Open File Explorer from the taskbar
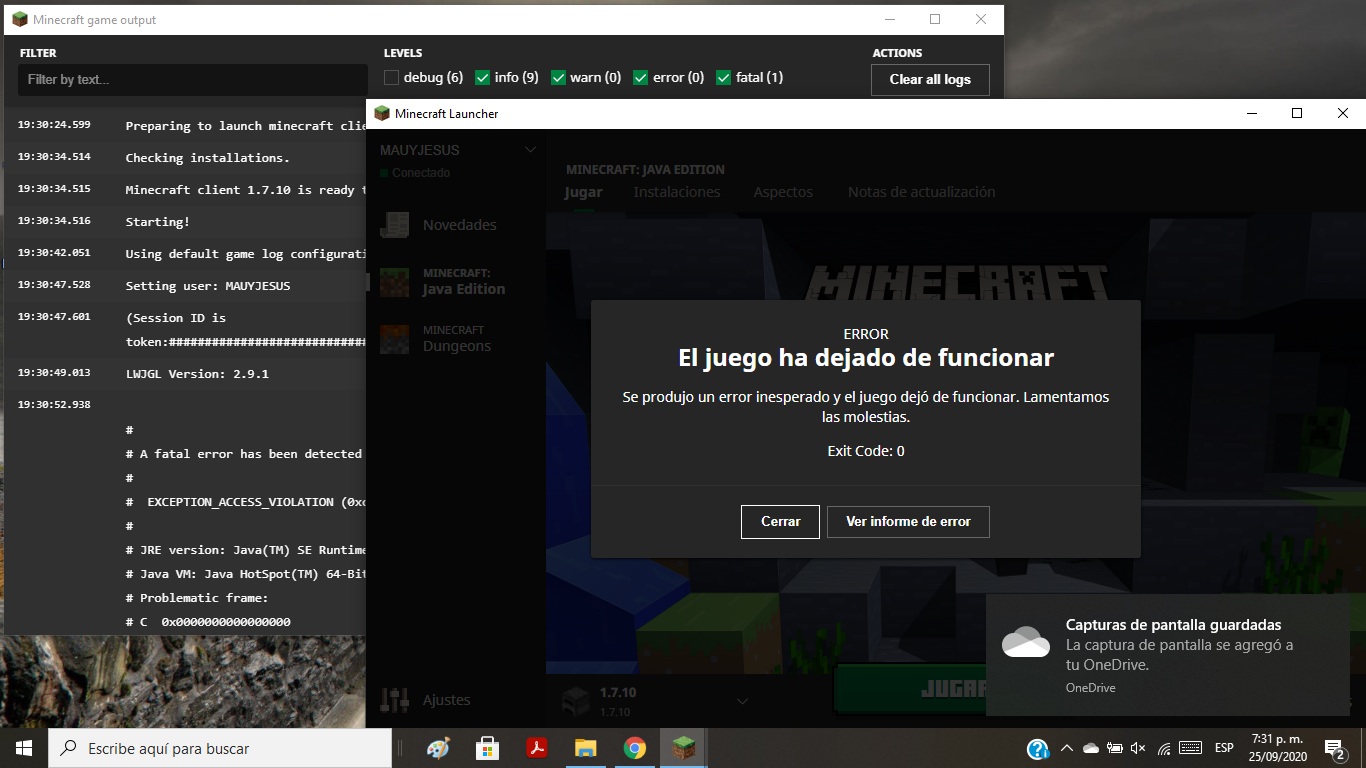The image size is (1366, 768). [x=585, y=748]
